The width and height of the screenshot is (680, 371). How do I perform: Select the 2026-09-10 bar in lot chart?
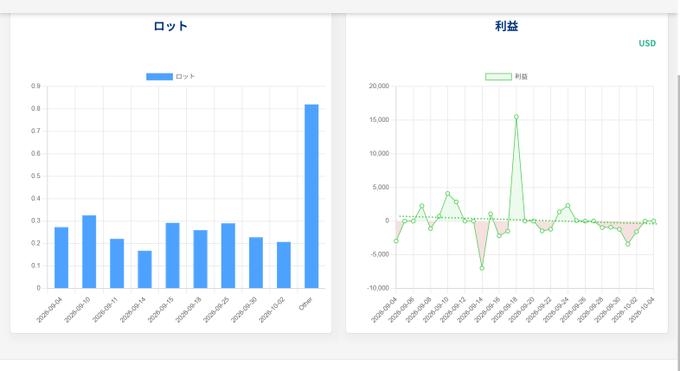tap(89, 252)
